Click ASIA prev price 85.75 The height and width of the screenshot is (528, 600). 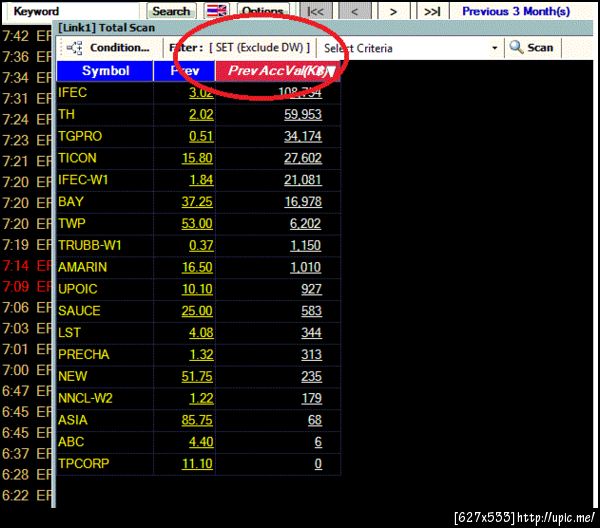[x=197, y=420]
